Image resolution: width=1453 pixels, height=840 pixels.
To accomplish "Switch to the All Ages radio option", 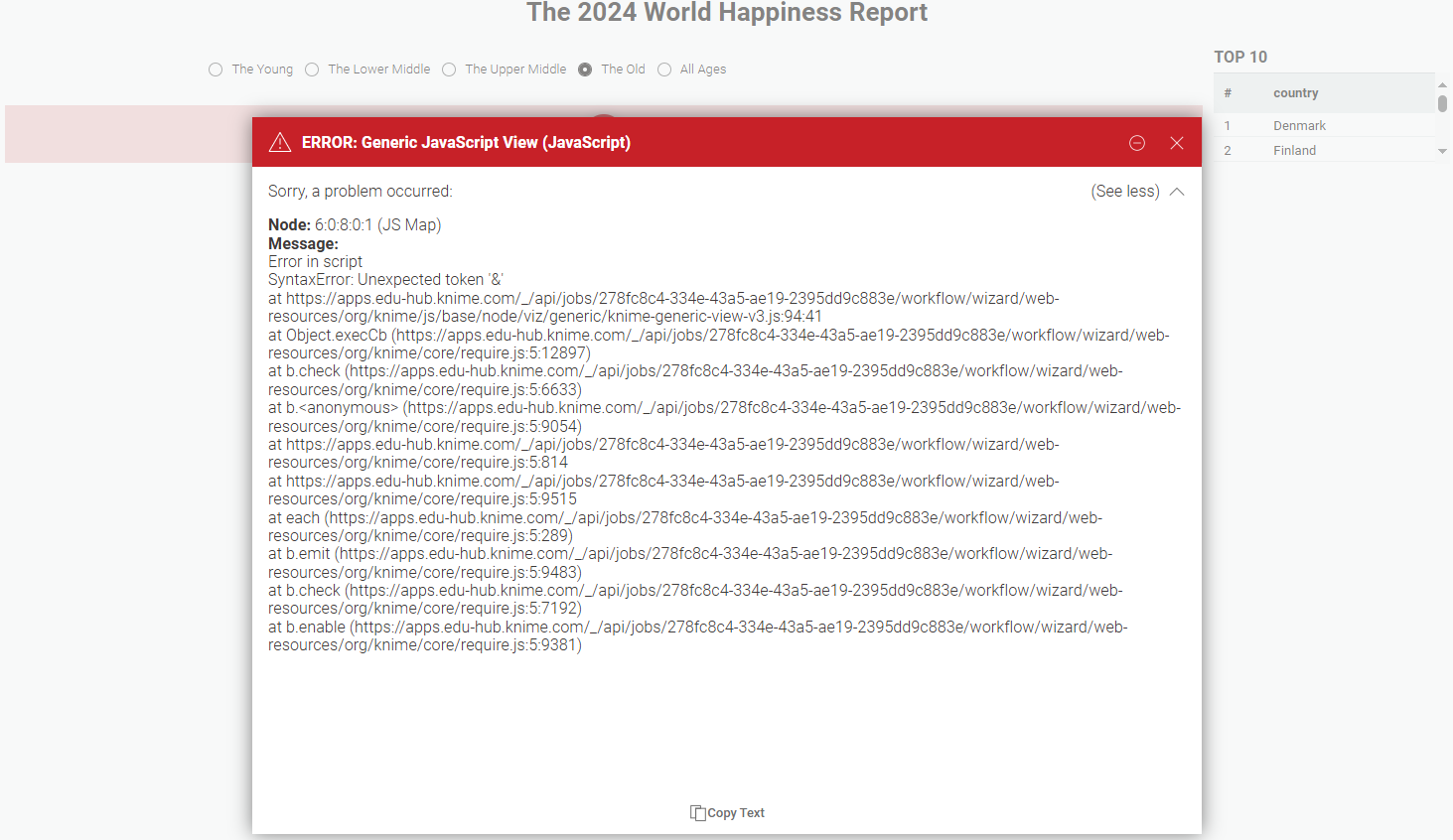I will (x=664, y=70).
